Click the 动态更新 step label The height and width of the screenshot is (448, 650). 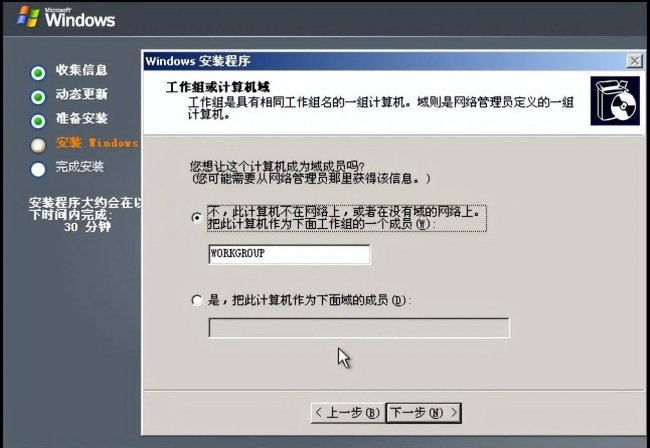pos(82,94)
